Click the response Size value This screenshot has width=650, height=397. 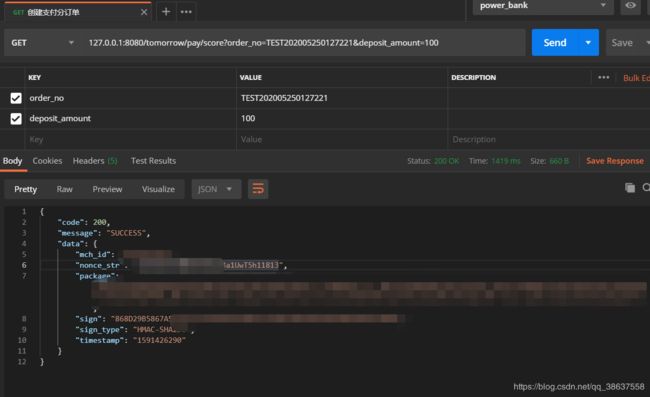tap(559, 161)
